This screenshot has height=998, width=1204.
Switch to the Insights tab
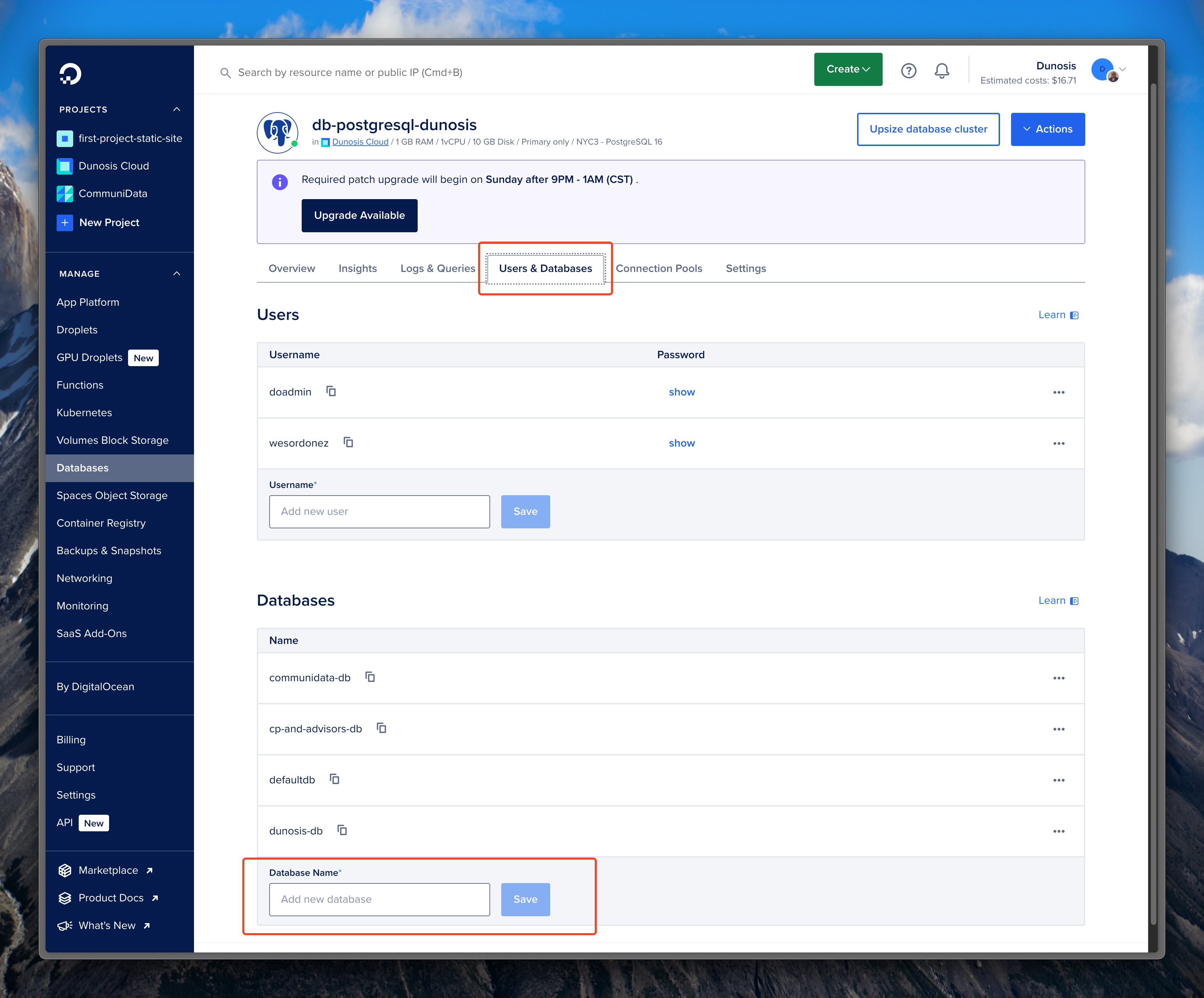(357, 268)
